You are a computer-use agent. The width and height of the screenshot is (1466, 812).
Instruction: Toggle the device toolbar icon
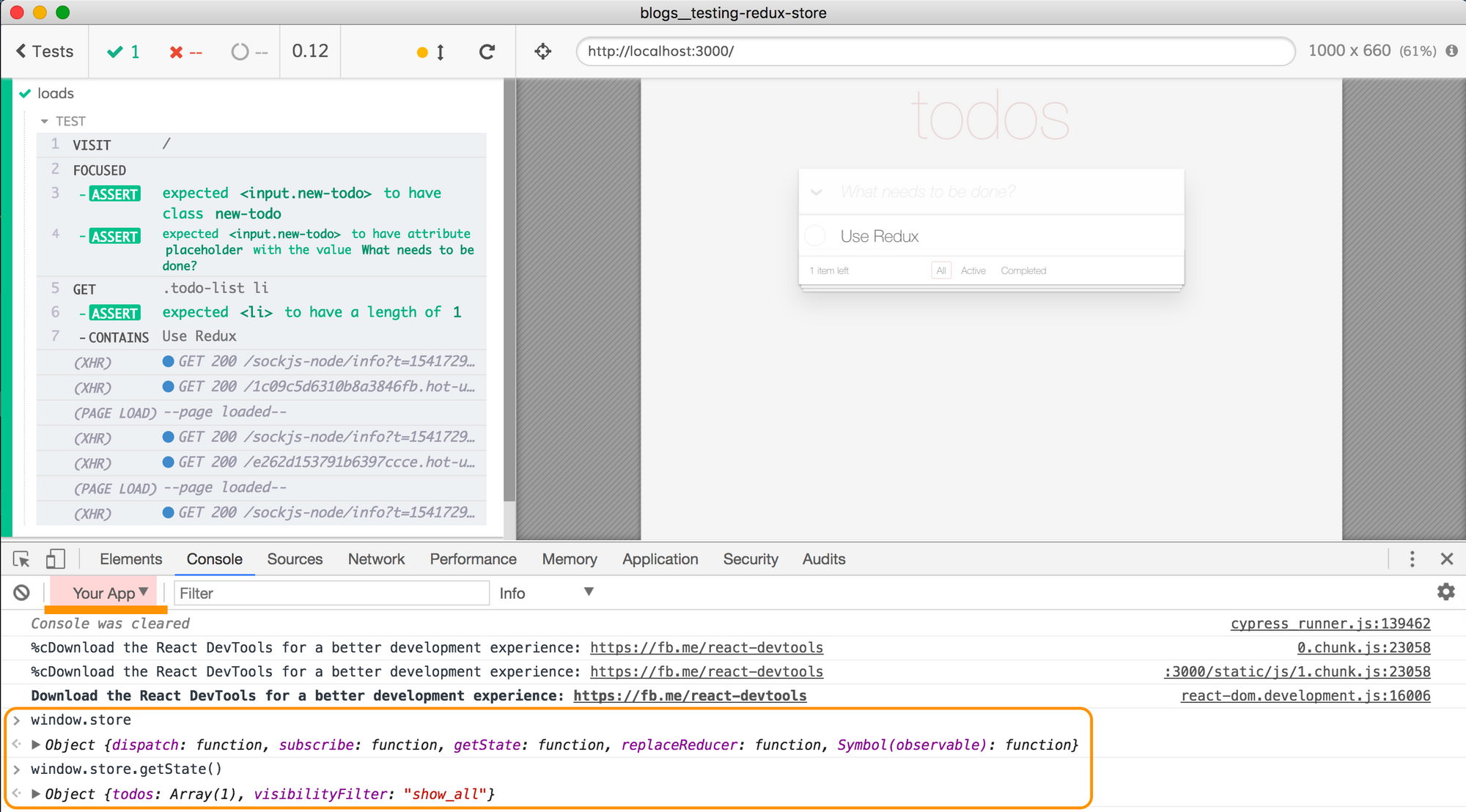coord(55,559)
